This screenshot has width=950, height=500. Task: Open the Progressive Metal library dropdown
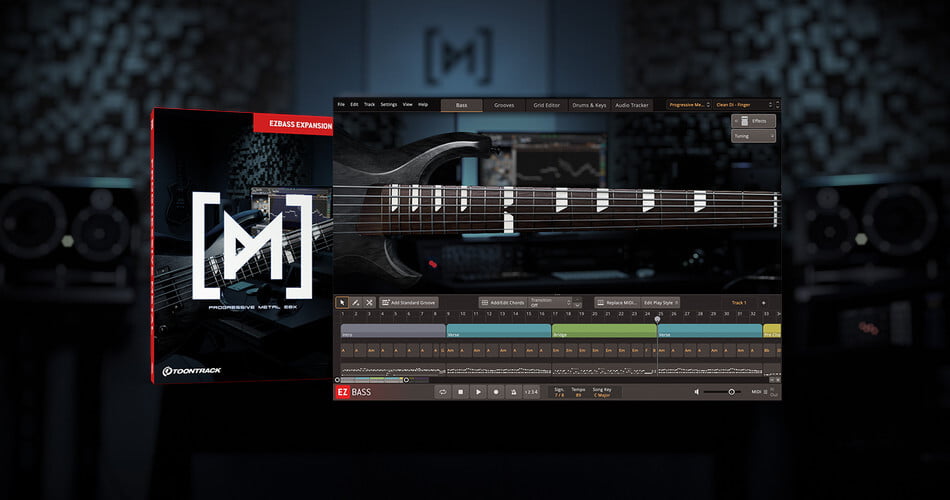click(689, 105)
